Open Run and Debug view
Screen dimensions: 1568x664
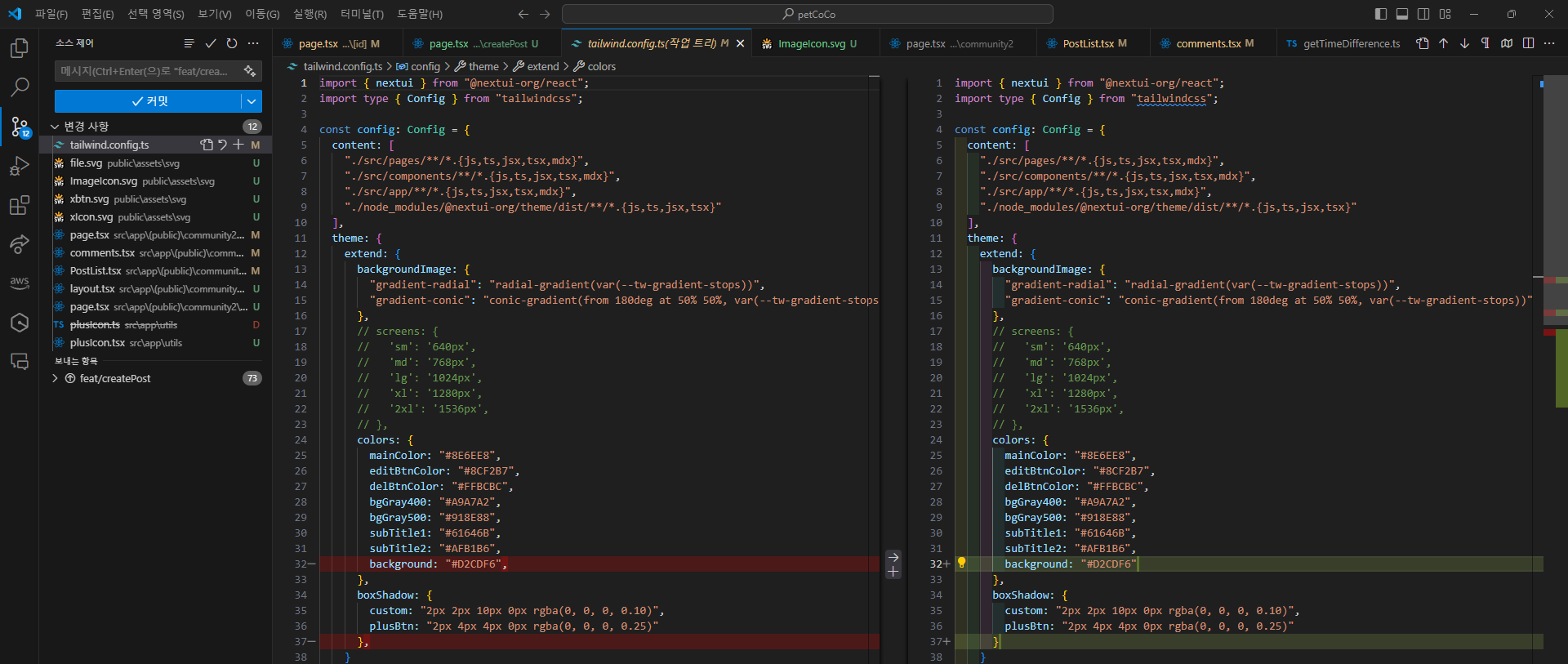pyautogui.click(x=19, y=166)
